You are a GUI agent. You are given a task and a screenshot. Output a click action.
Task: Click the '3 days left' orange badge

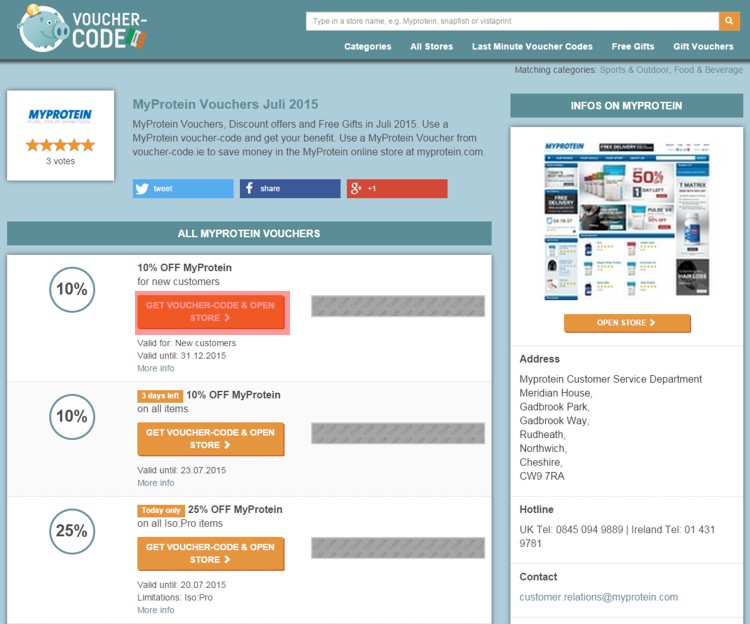(160, 396)
